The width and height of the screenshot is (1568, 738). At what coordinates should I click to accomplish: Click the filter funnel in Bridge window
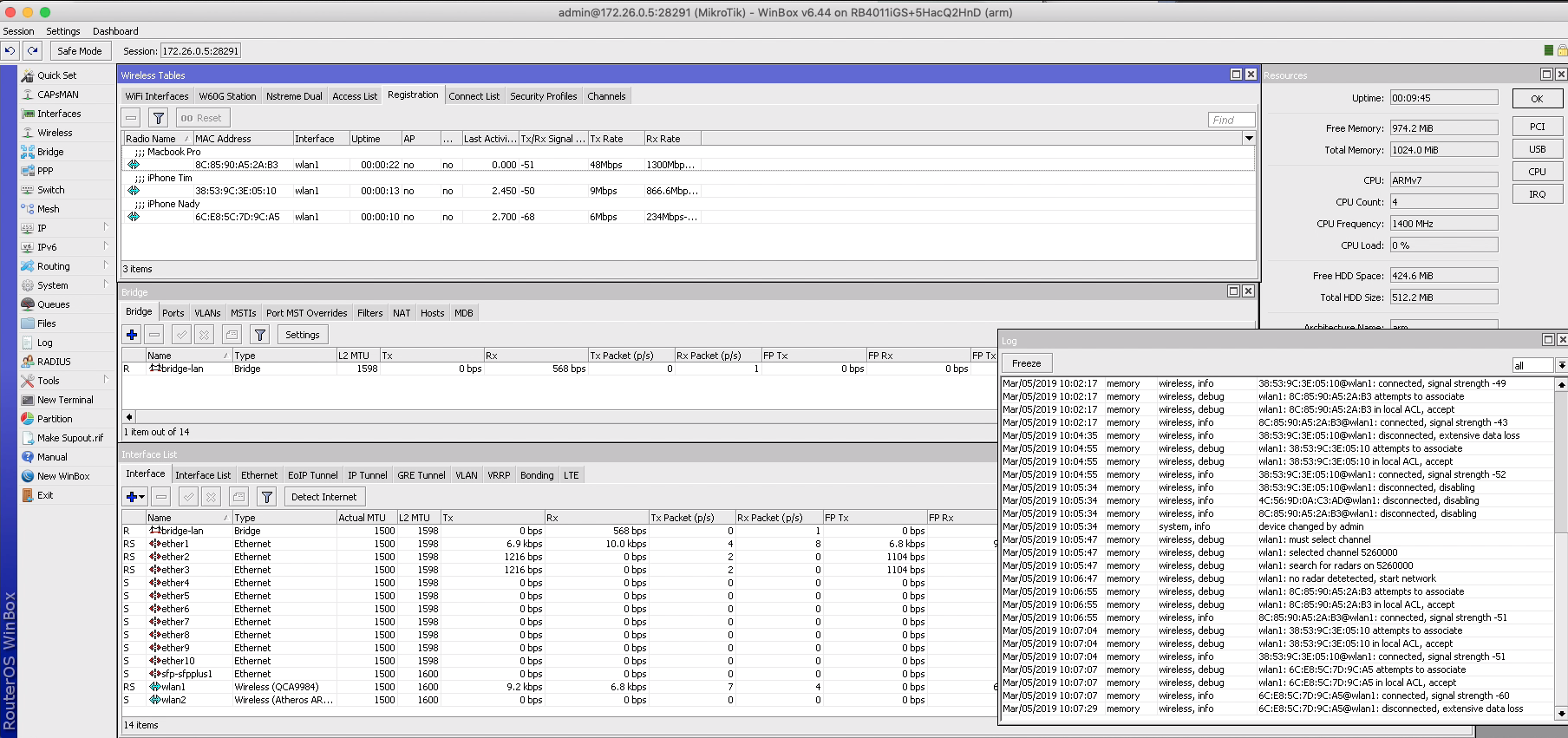259,335
